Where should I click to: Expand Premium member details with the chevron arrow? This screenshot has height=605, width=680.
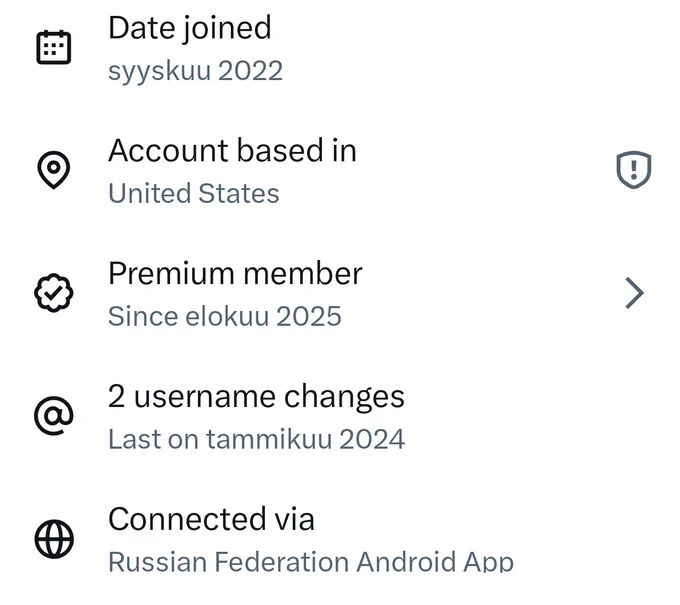[634, 293]
